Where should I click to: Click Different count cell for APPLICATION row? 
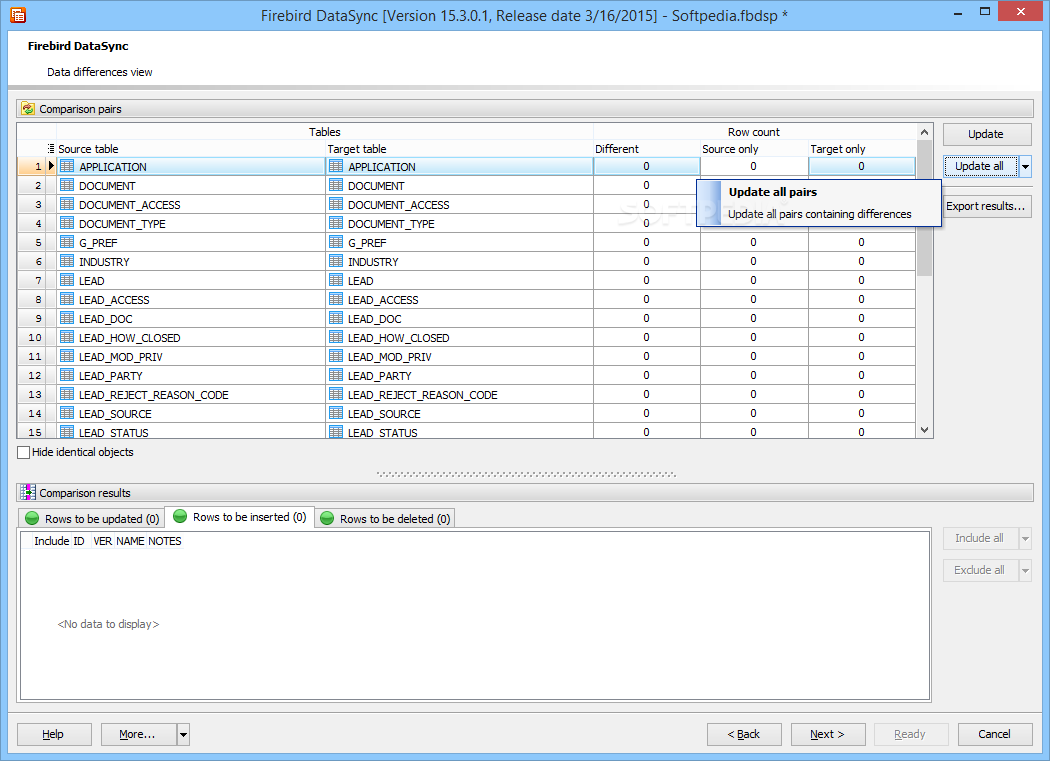pyautogui.click(x=647, y=166)
